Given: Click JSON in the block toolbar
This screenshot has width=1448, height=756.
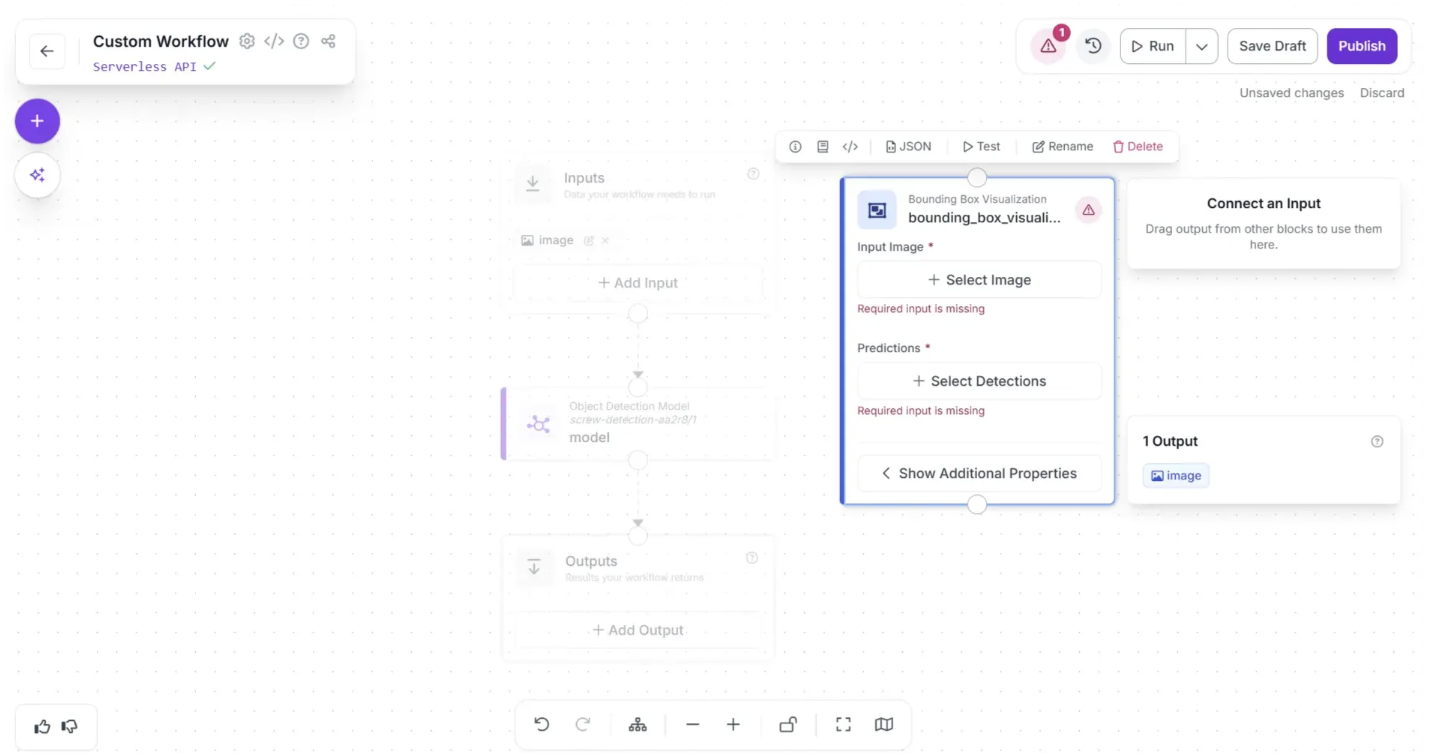Looking at the screenshot, I should 908,146.
